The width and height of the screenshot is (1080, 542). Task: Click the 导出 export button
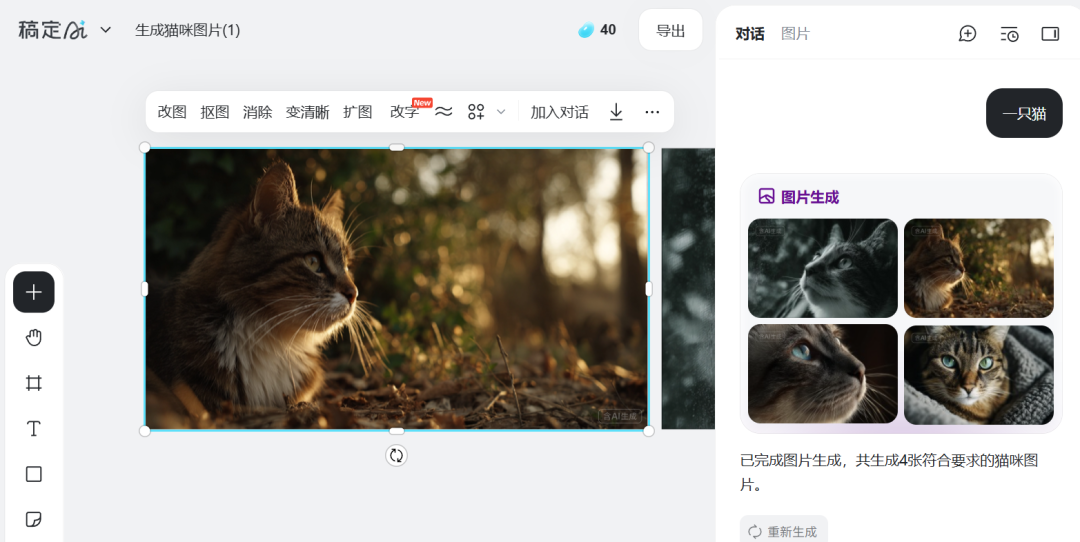coord(670,30)
